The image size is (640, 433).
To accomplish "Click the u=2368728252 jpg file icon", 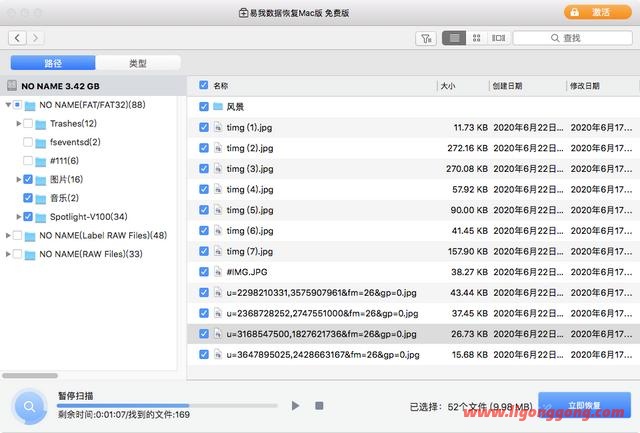I will pos(218,313).
